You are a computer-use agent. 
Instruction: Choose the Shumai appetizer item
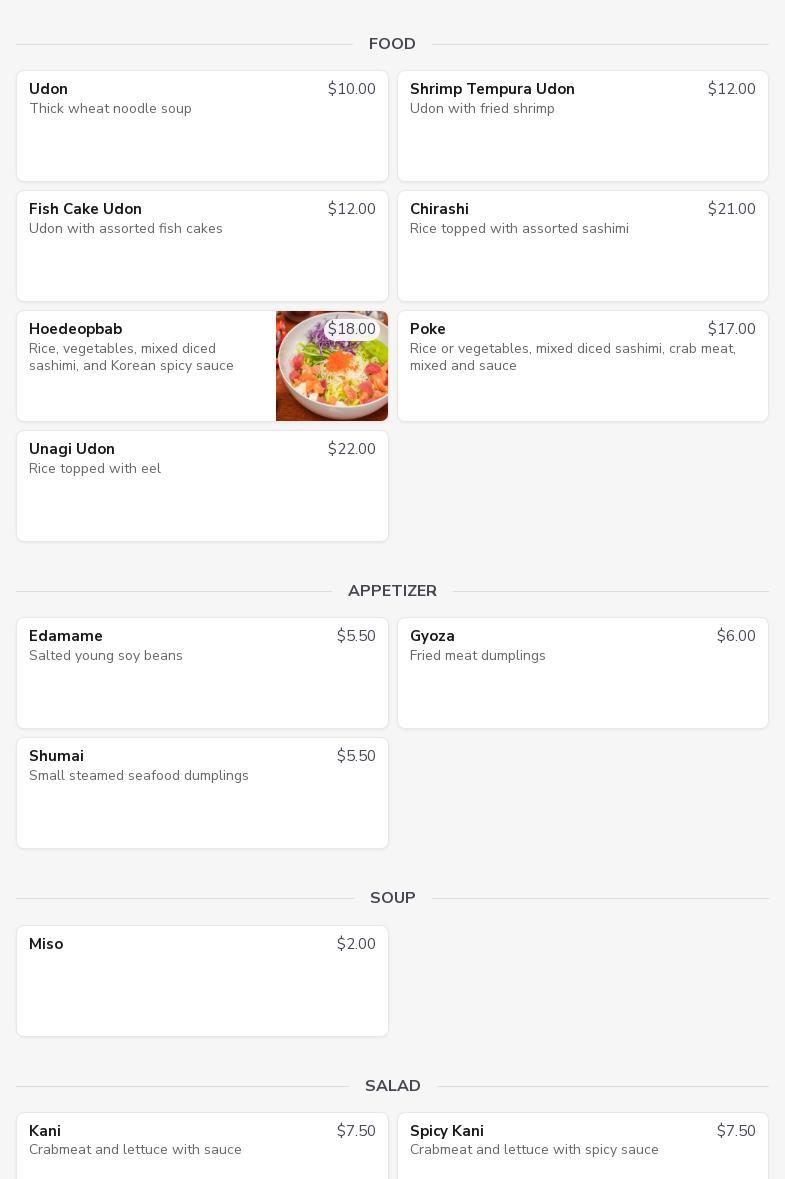click(202, 793)
